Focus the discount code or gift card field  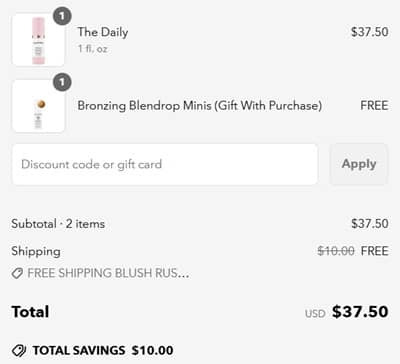165,164
